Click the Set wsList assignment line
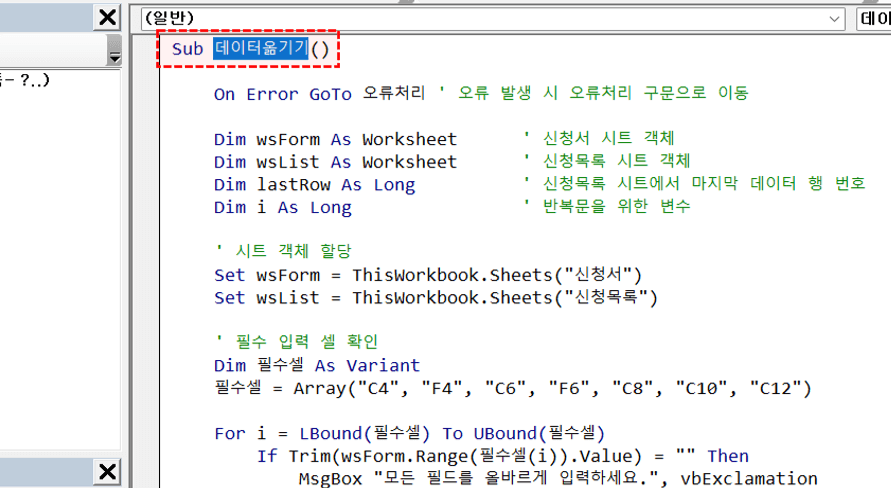This screenshot has width=891, height=488. (x=435, y=298)
